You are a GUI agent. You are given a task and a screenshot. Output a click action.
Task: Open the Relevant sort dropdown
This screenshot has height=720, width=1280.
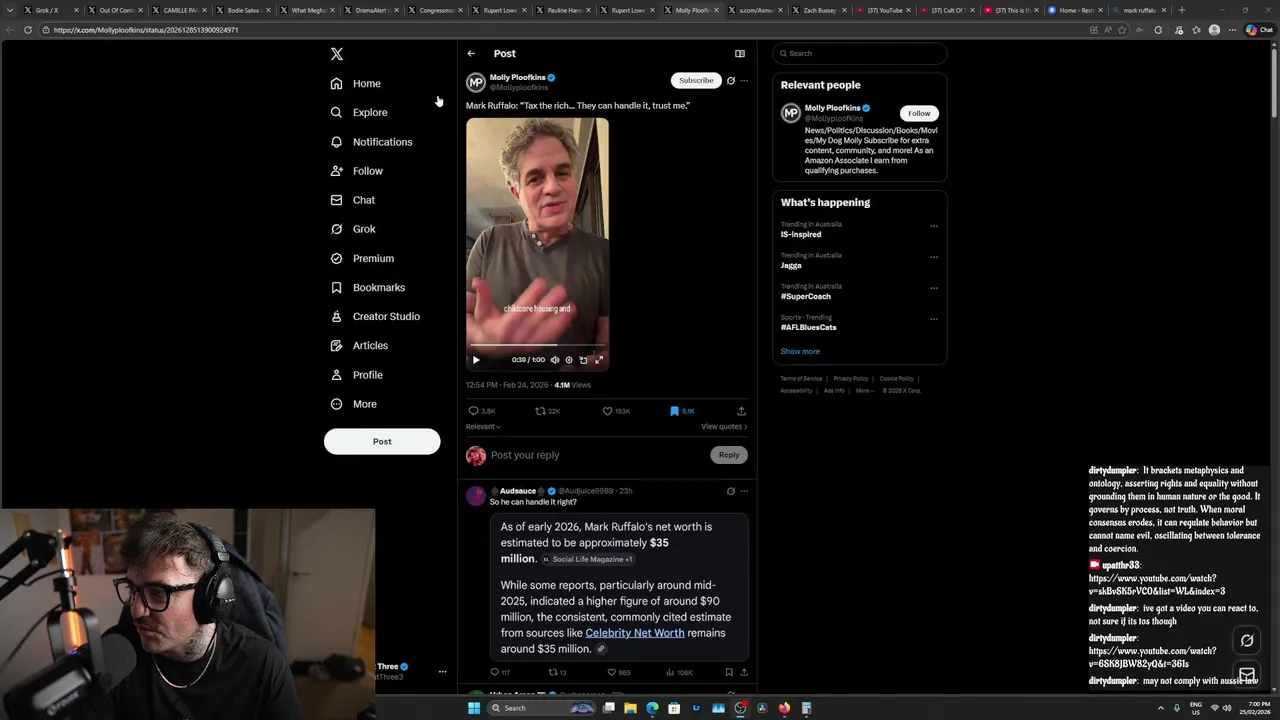click(483, 427)
